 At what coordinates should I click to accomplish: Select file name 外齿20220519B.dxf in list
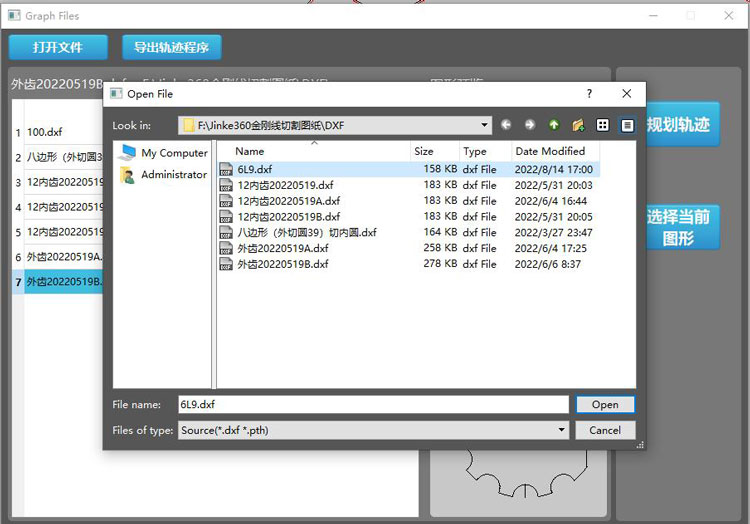click(x=283, y=264)
